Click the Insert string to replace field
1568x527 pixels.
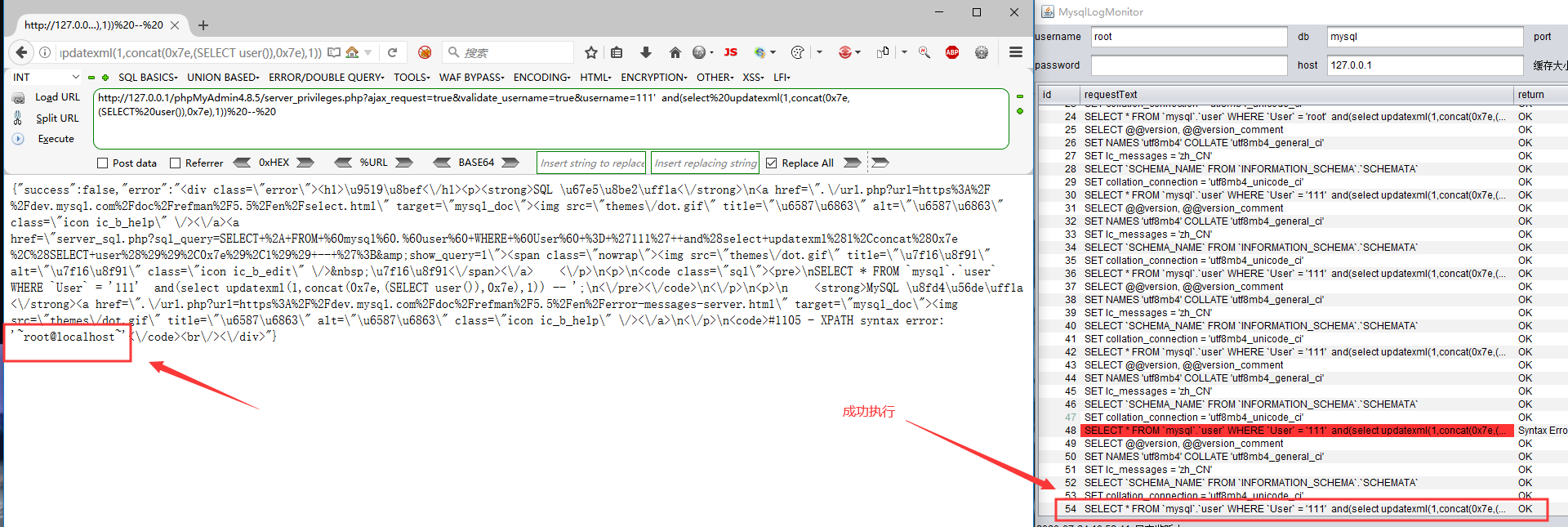[x=591, y=163]
